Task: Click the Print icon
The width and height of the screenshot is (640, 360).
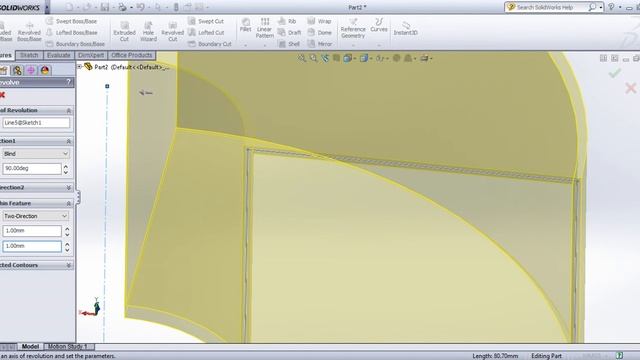Action: coord(122,7)
